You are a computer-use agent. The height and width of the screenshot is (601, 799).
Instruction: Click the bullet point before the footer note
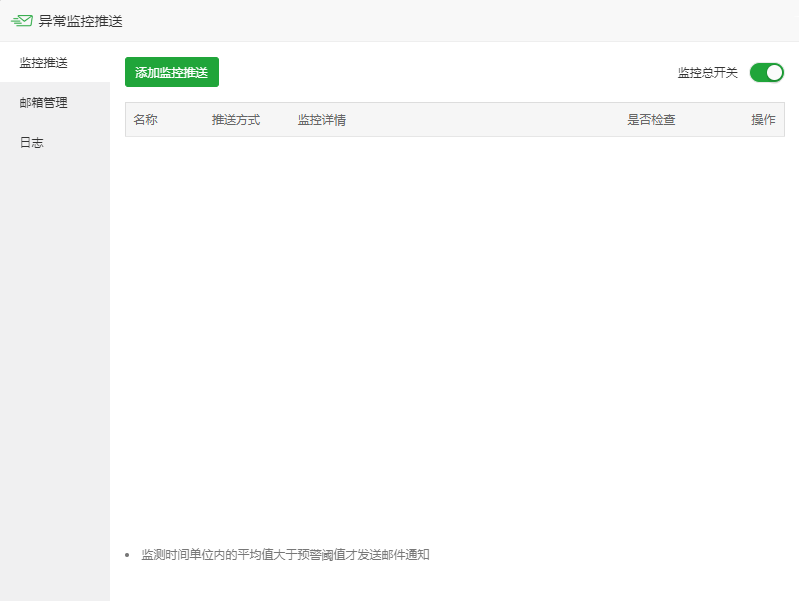point(127,555)
